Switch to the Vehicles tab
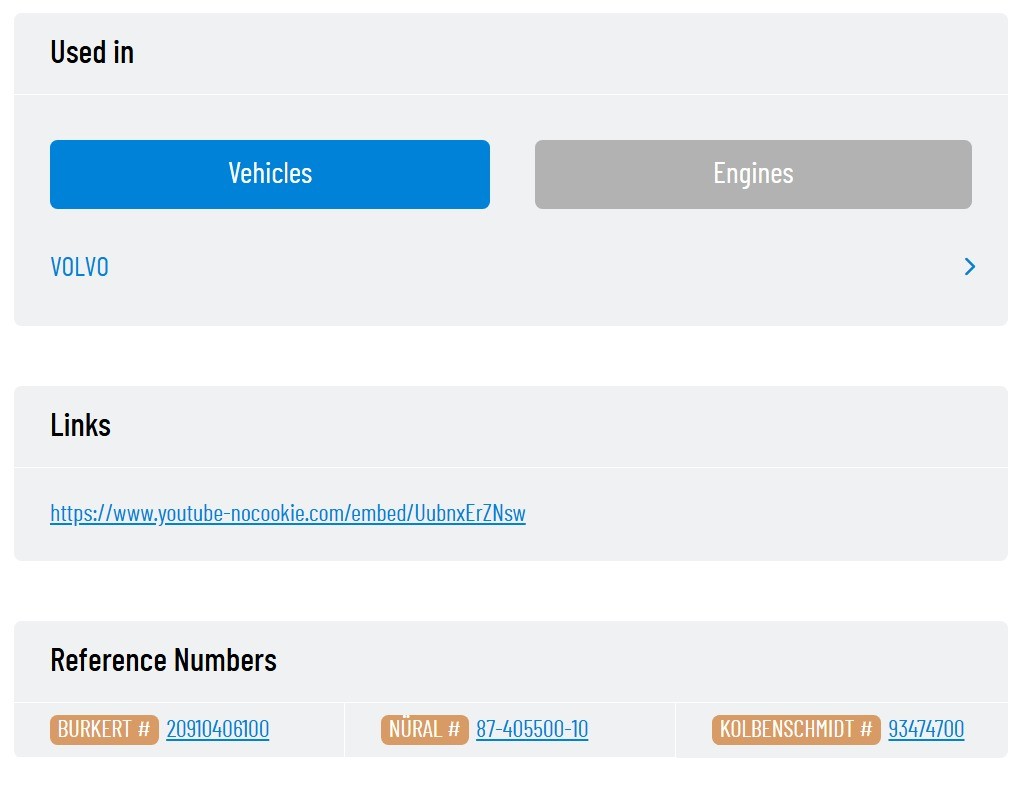 270,174
